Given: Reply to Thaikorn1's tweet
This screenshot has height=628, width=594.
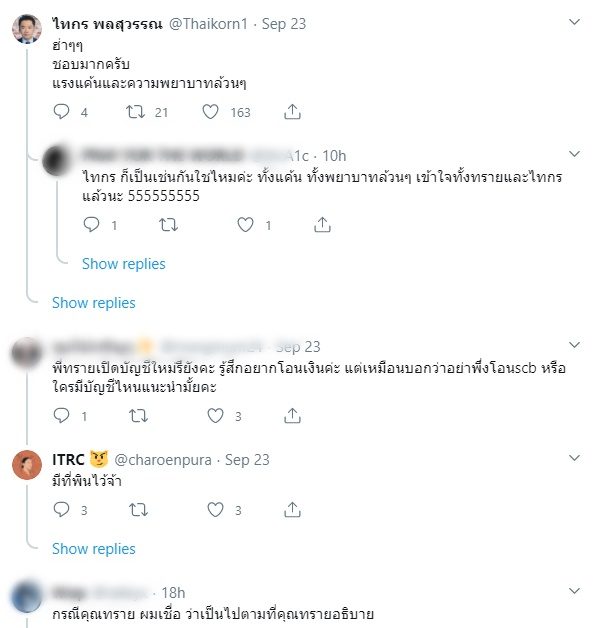Looking at the screenshot, I should point(61,112).
